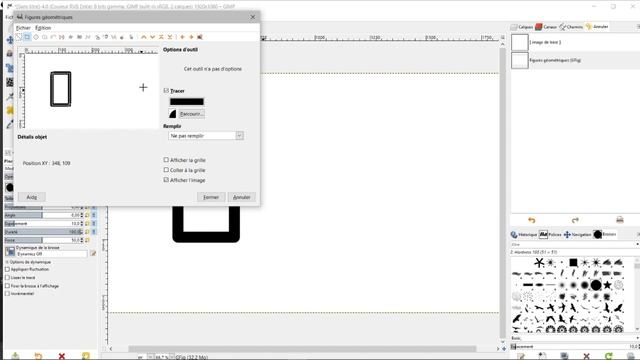Open Edition menu in Gfig dialog

coord(43,28)
